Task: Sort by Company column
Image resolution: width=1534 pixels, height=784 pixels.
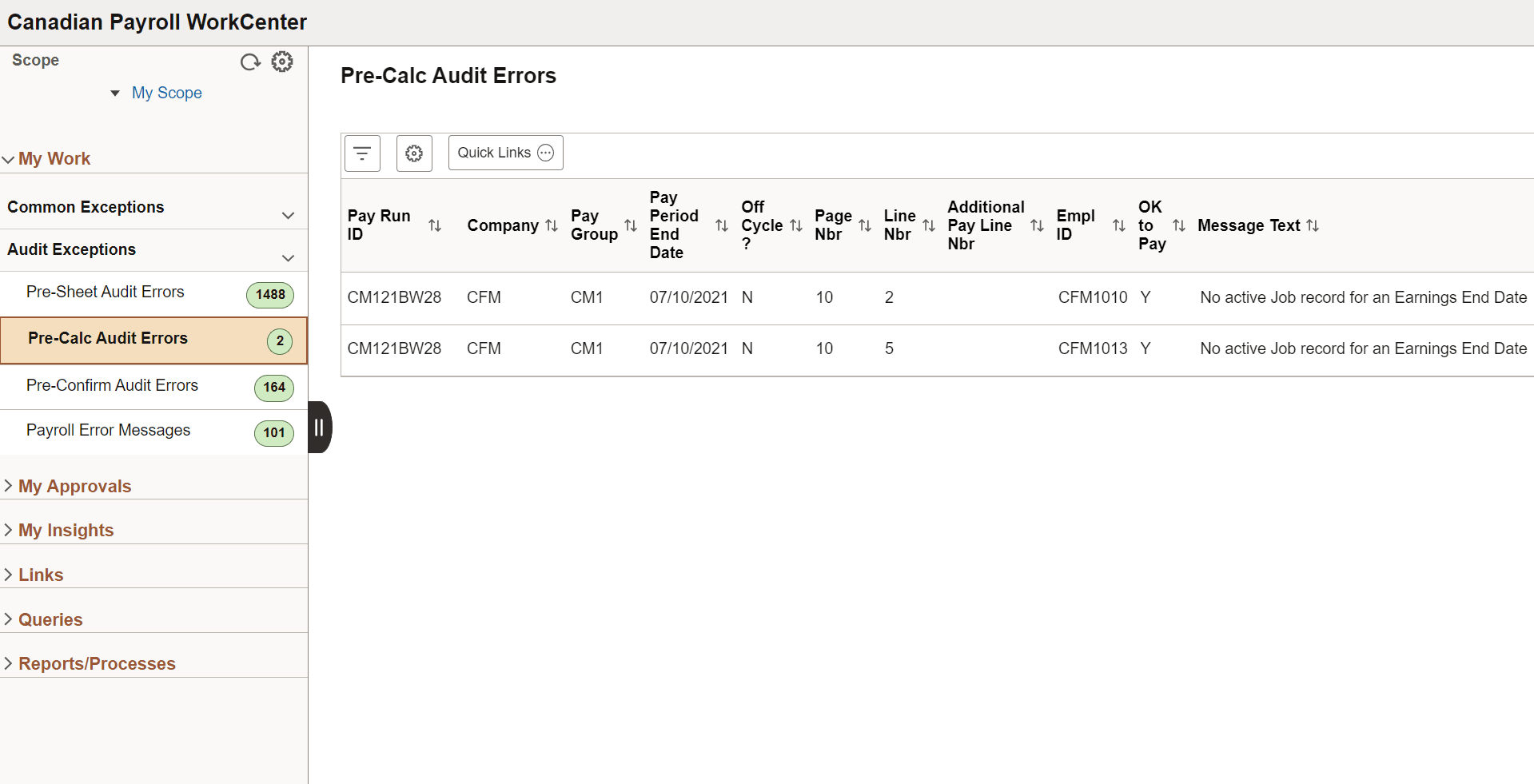Action: pyautogui.click(x=552, y=225)
